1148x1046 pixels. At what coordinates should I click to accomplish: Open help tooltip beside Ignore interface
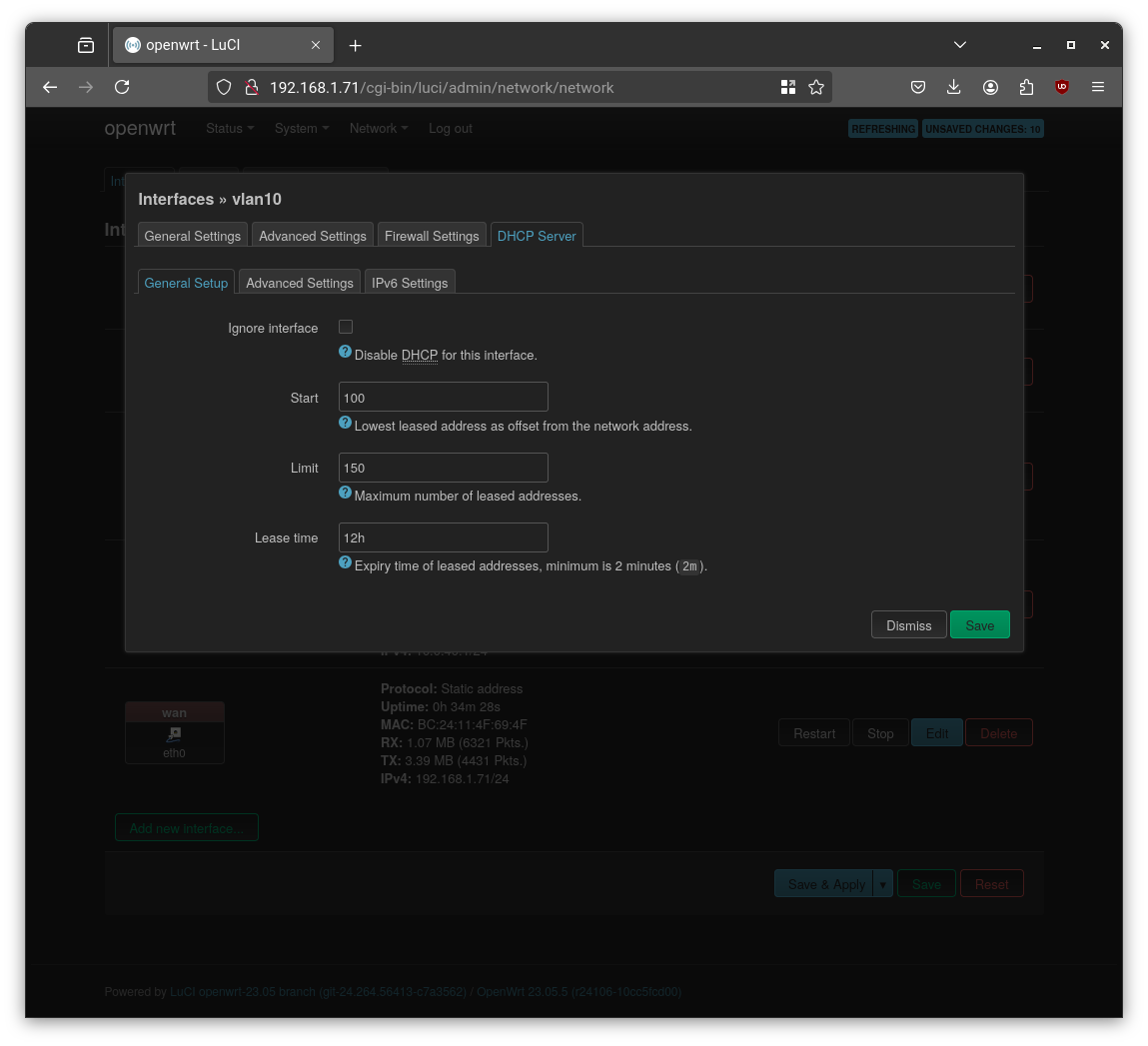(345, 352)
